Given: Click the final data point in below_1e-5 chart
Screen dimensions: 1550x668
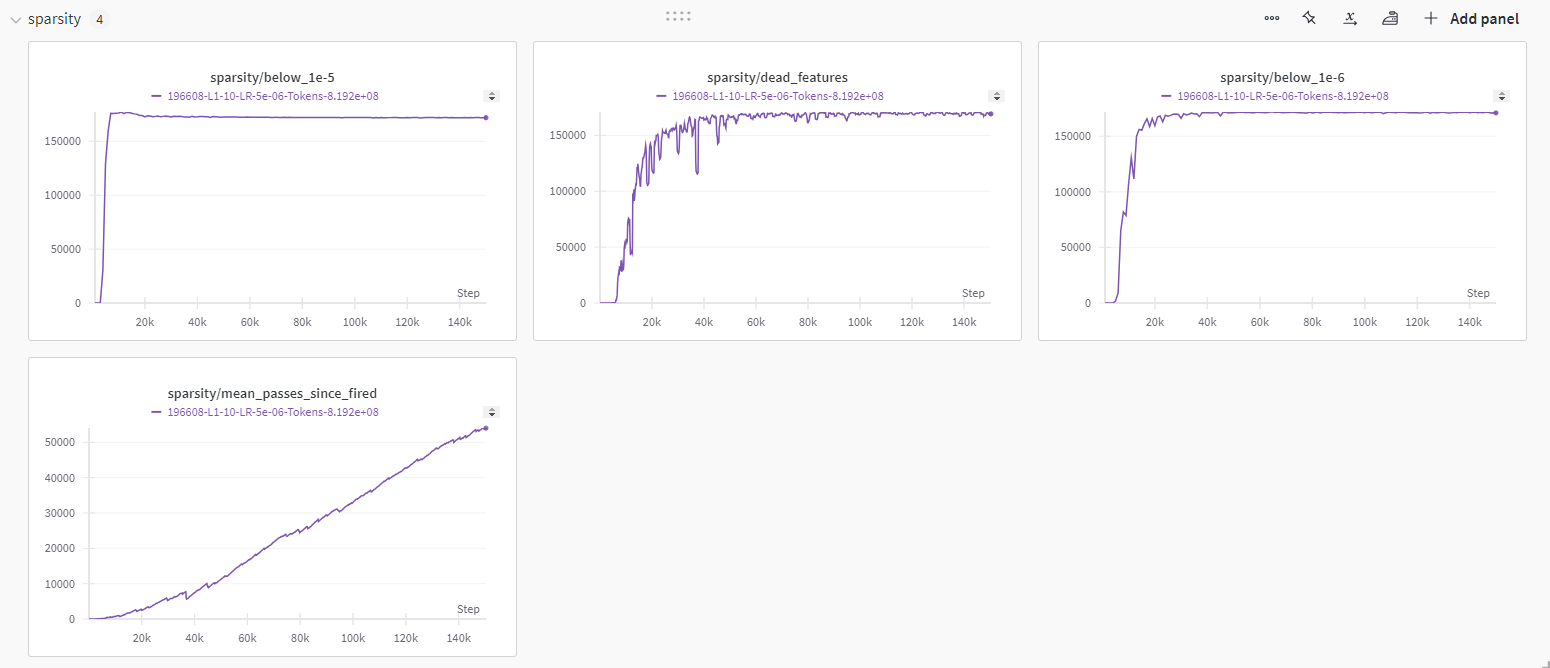Looking at the screenshot, I should tap(486, 118).
